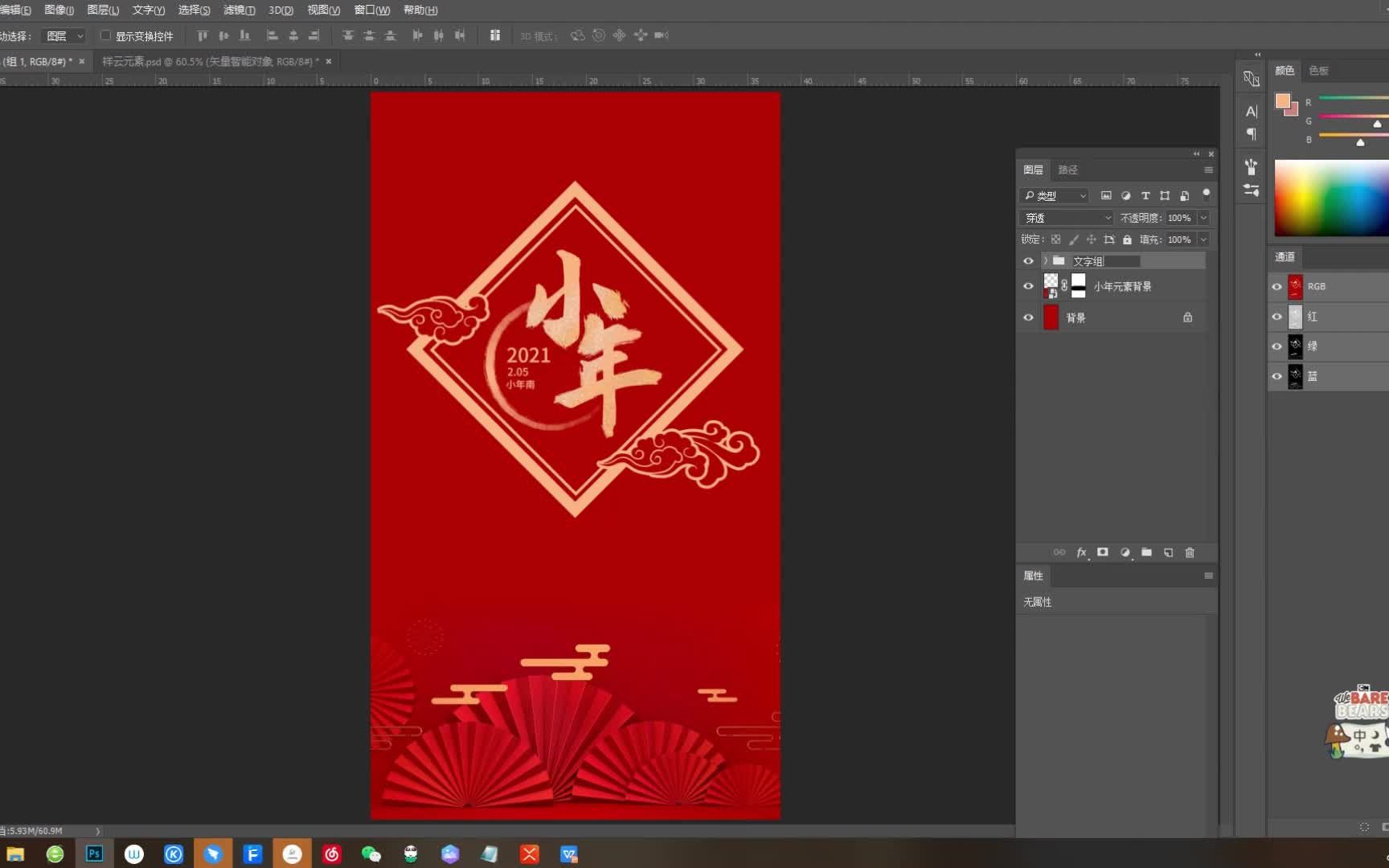
Task: Align top edges icon in options bar
Action: [x=203, y=35]
